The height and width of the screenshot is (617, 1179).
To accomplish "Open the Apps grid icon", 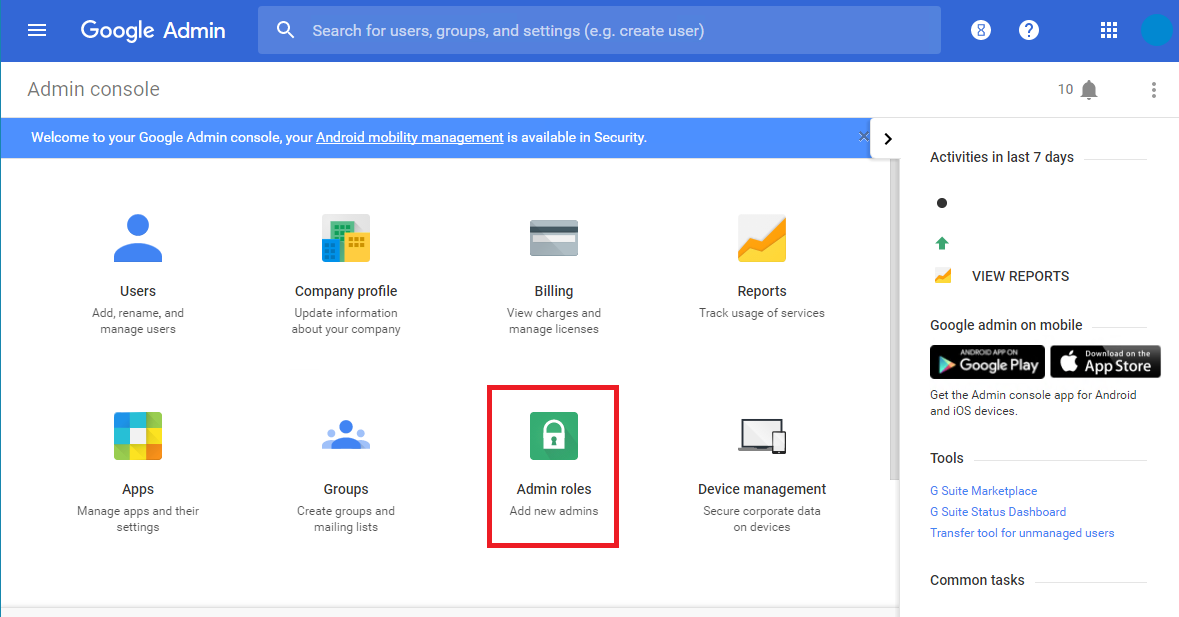I will coord(138,436).
